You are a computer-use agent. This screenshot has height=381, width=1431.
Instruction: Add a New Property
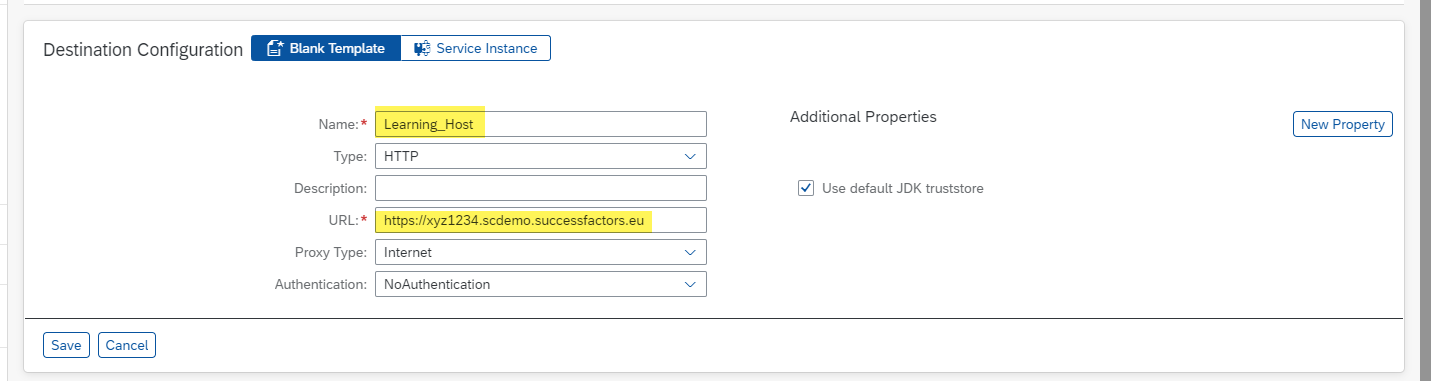[x=1342, y=124]
